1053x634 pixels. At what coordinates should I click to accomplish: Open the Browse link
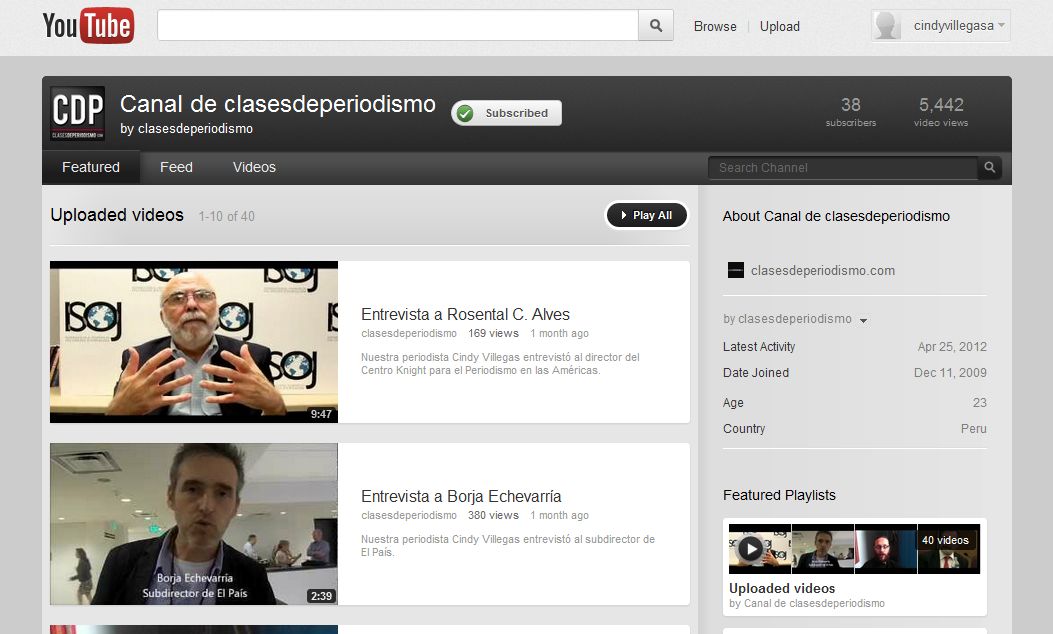715,26
